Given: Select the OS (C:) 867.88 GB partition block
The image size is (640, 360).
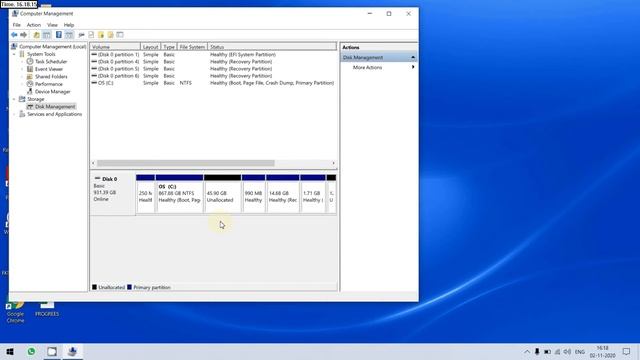Looking at the screenshot, I should (179, 194).
